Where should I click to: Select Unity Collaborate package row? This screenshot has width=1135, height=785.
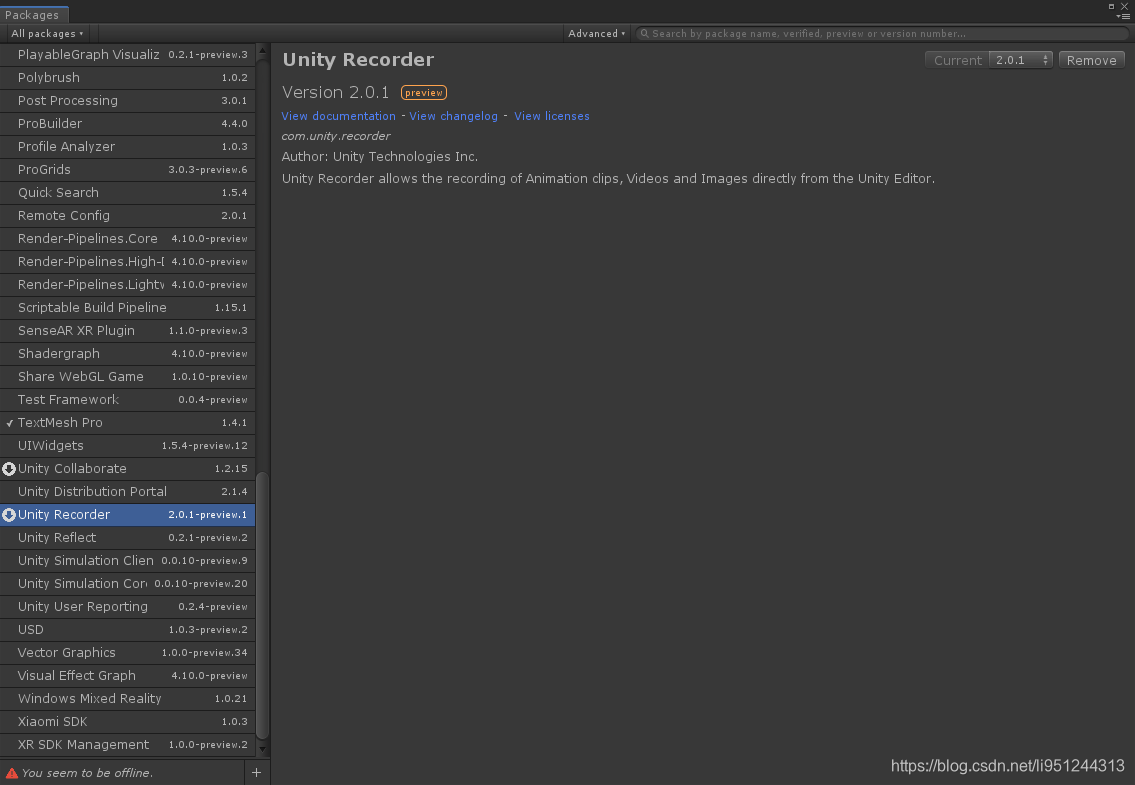point(127,469)
